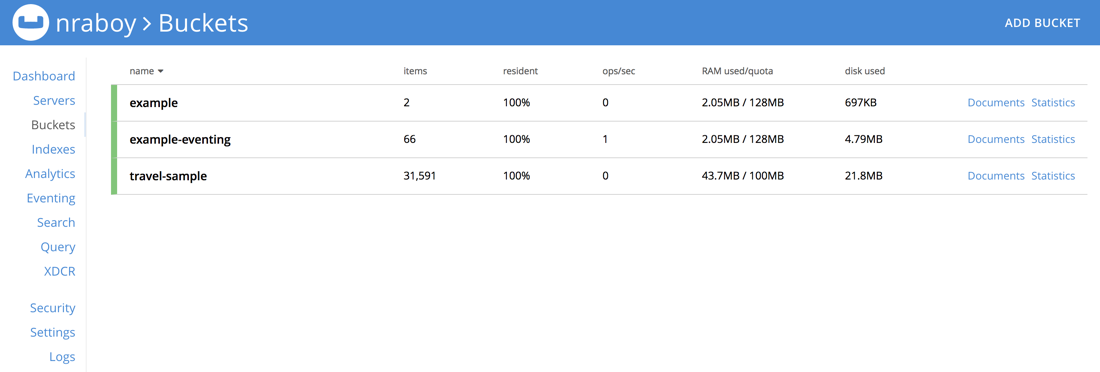Open Statistics for example-eventing bucket

(1053, 139)
